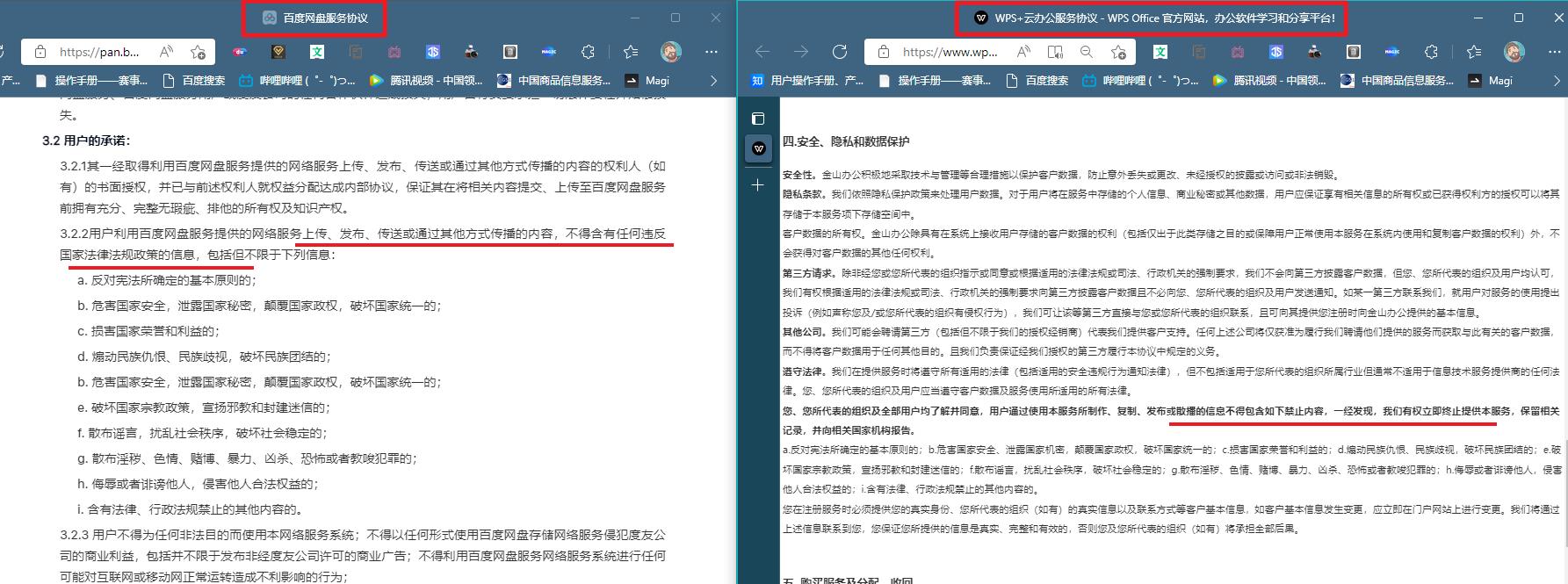
Task: Open Settings and more menu in WPS window
Action: 1555,52
